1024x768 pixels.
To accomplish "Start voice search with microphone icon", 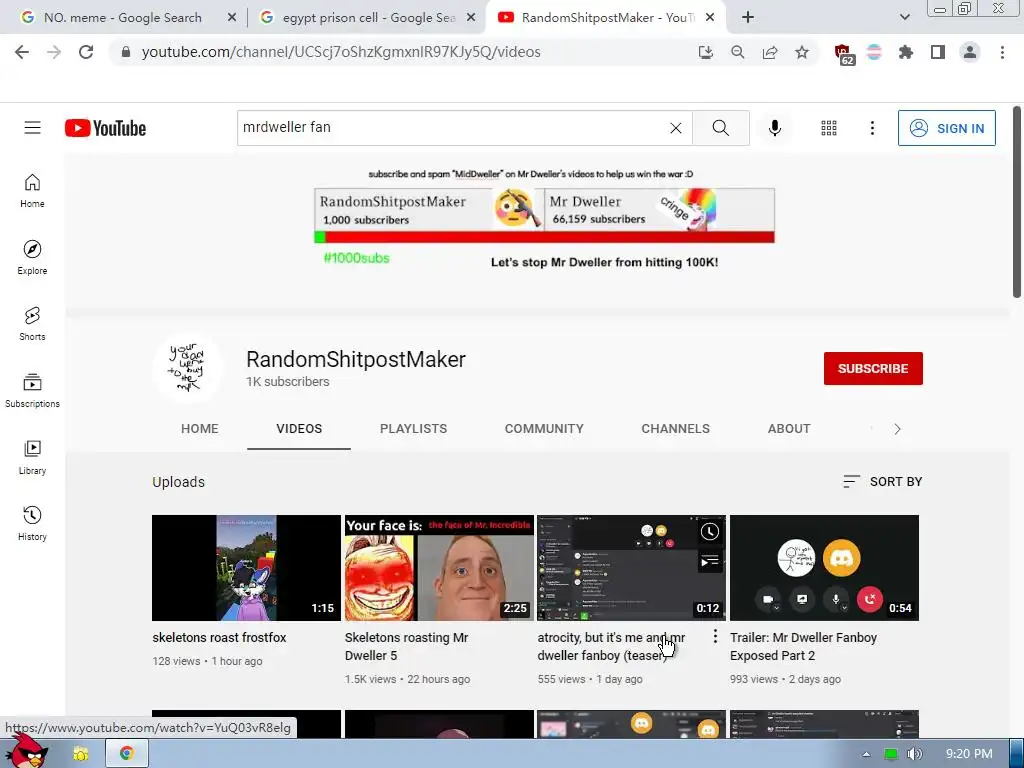I will click(775, 128).
